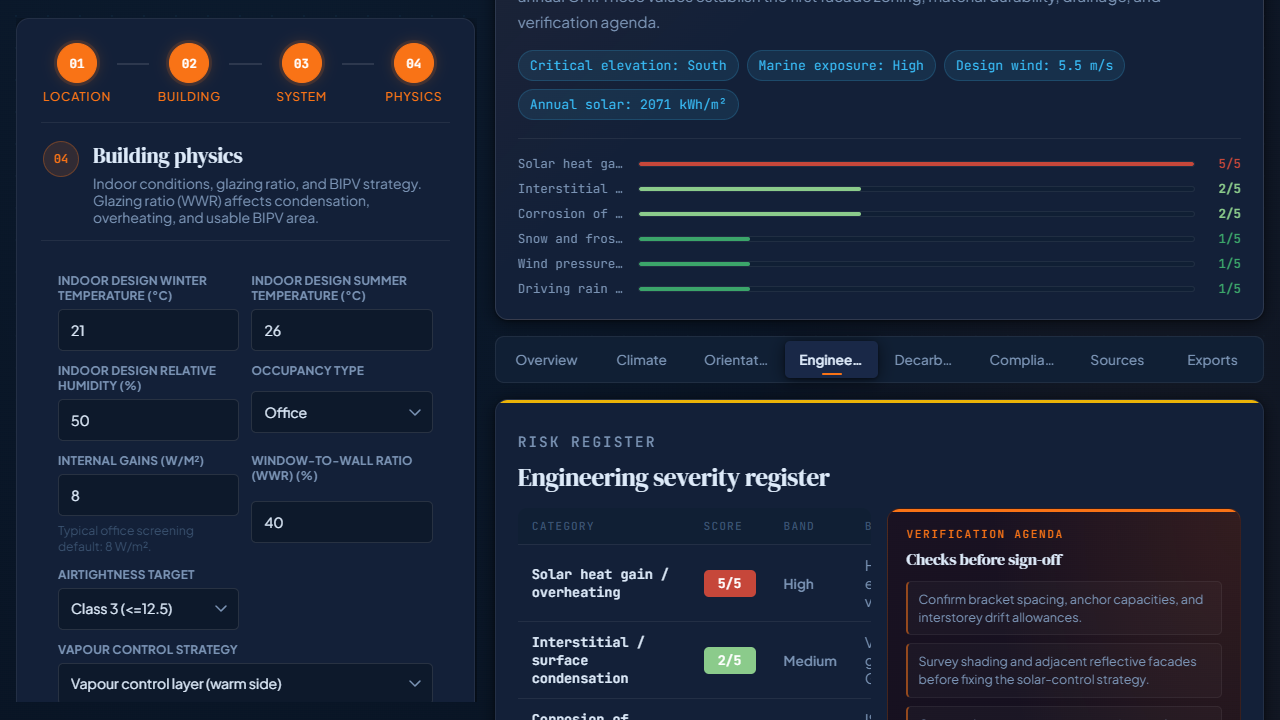The width and height of the screenshot is (1280, 720).
Task: Open the Occupancy type dropdown
Action: (342, 412)
